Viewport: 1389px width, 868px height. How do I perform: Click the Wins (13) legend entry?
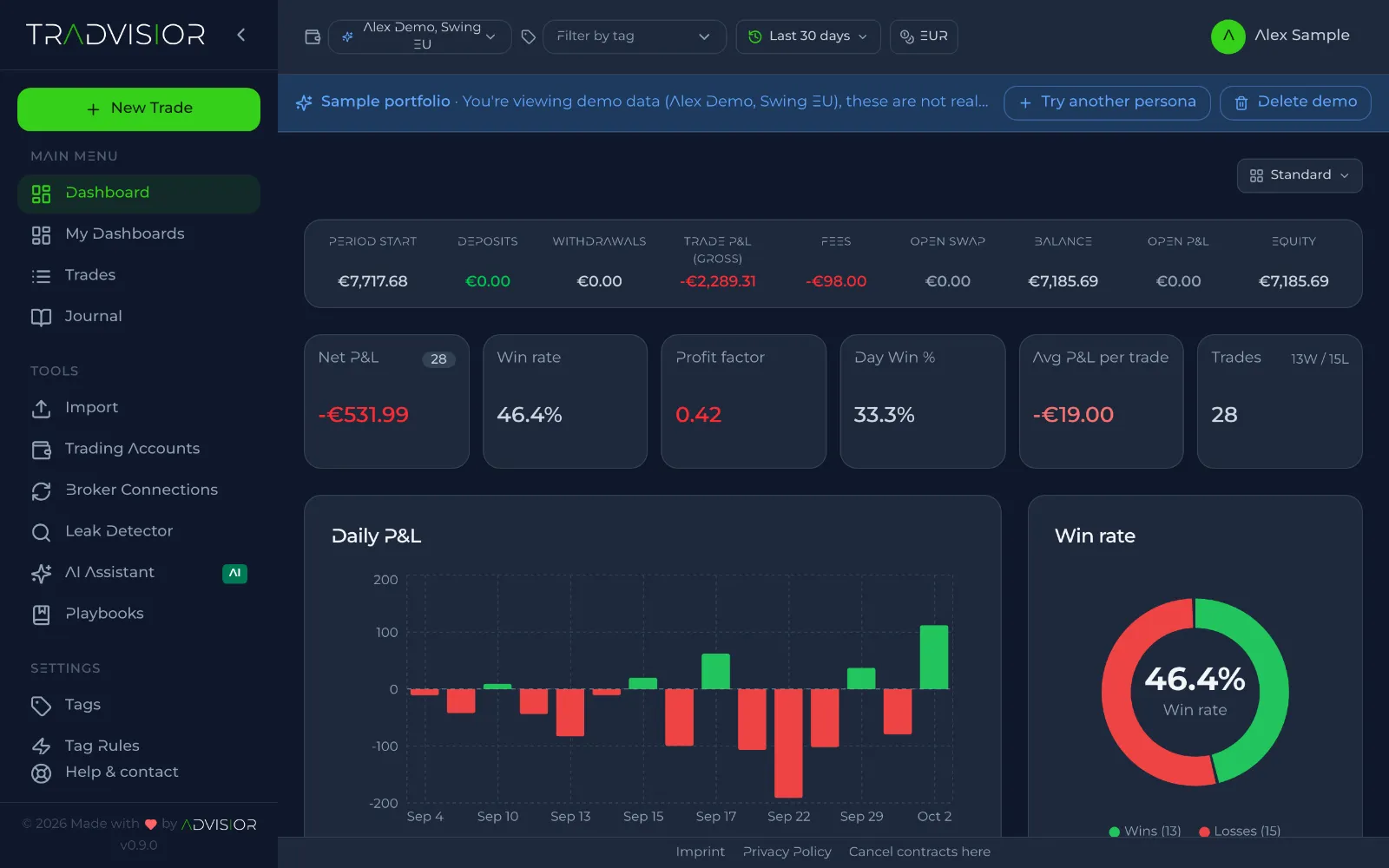(1145, 832)
